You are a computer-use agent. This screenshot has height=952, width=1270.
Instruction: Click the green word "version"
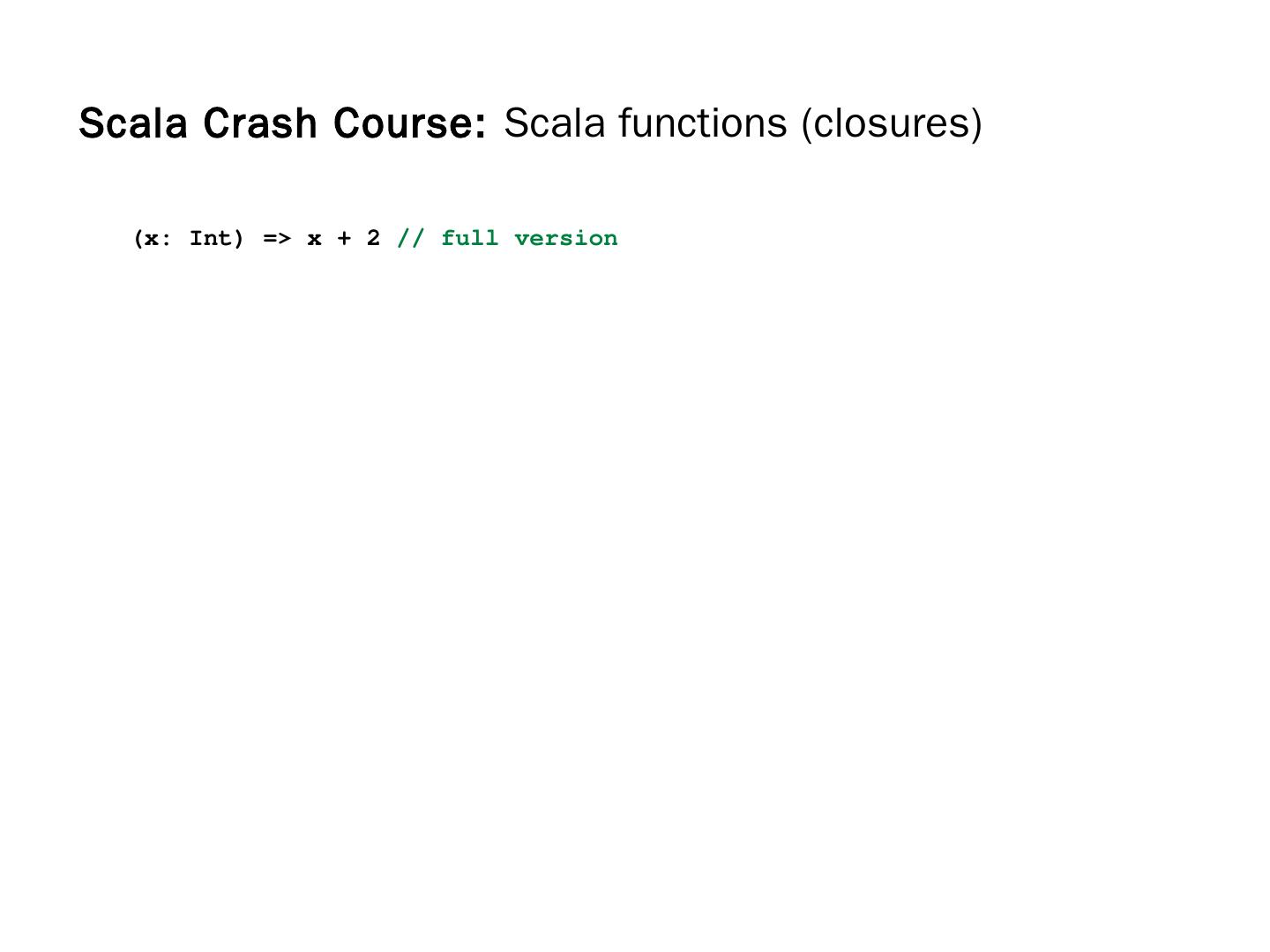pos(565,239)
